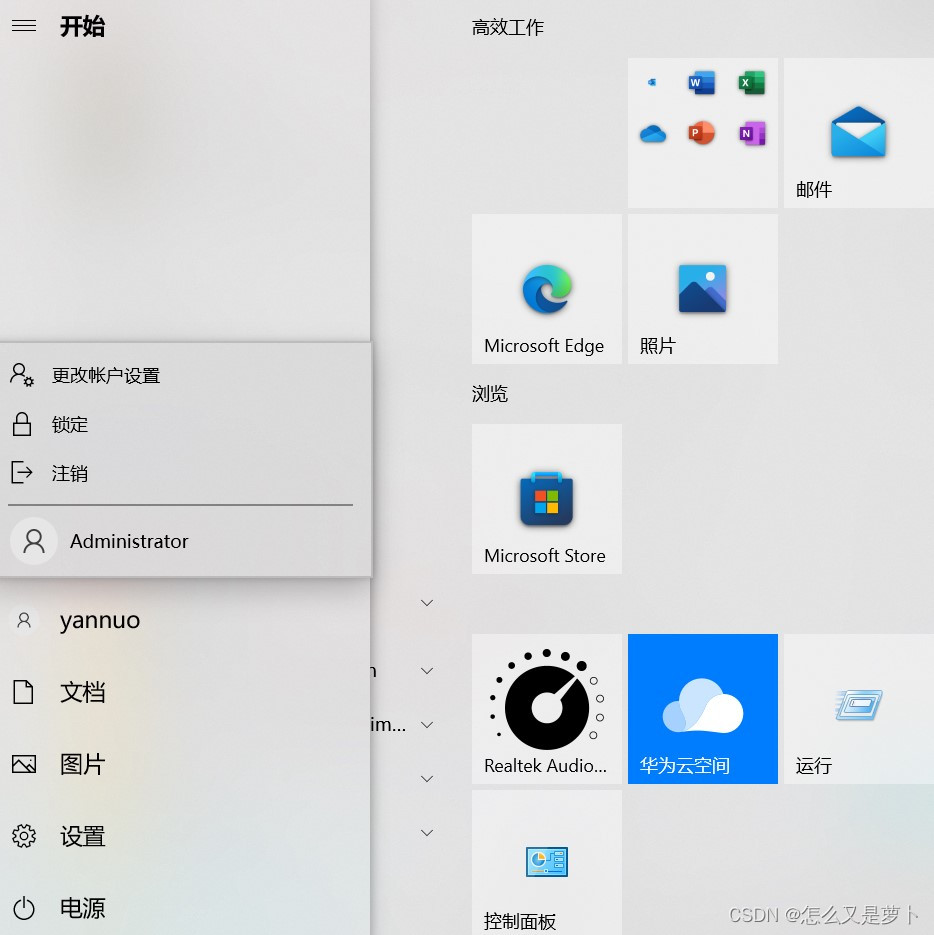Open the 华为云空间 cloud tile
Image resolution: width=934 pixels, height=935 pixels.
point(703,709)
